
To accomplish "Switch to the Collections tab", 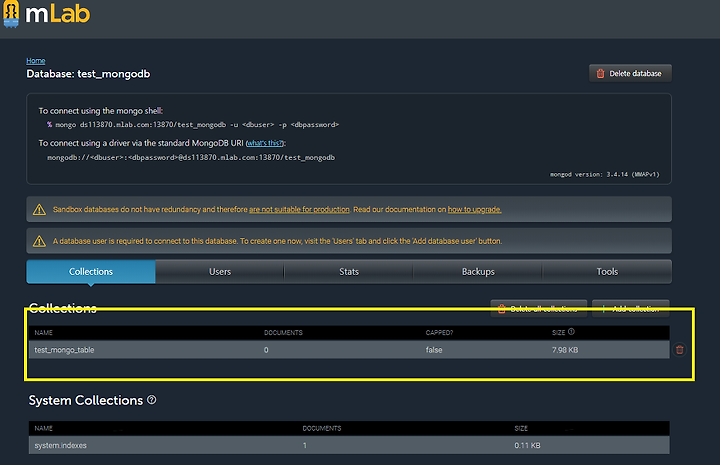I will click(91, 272).
